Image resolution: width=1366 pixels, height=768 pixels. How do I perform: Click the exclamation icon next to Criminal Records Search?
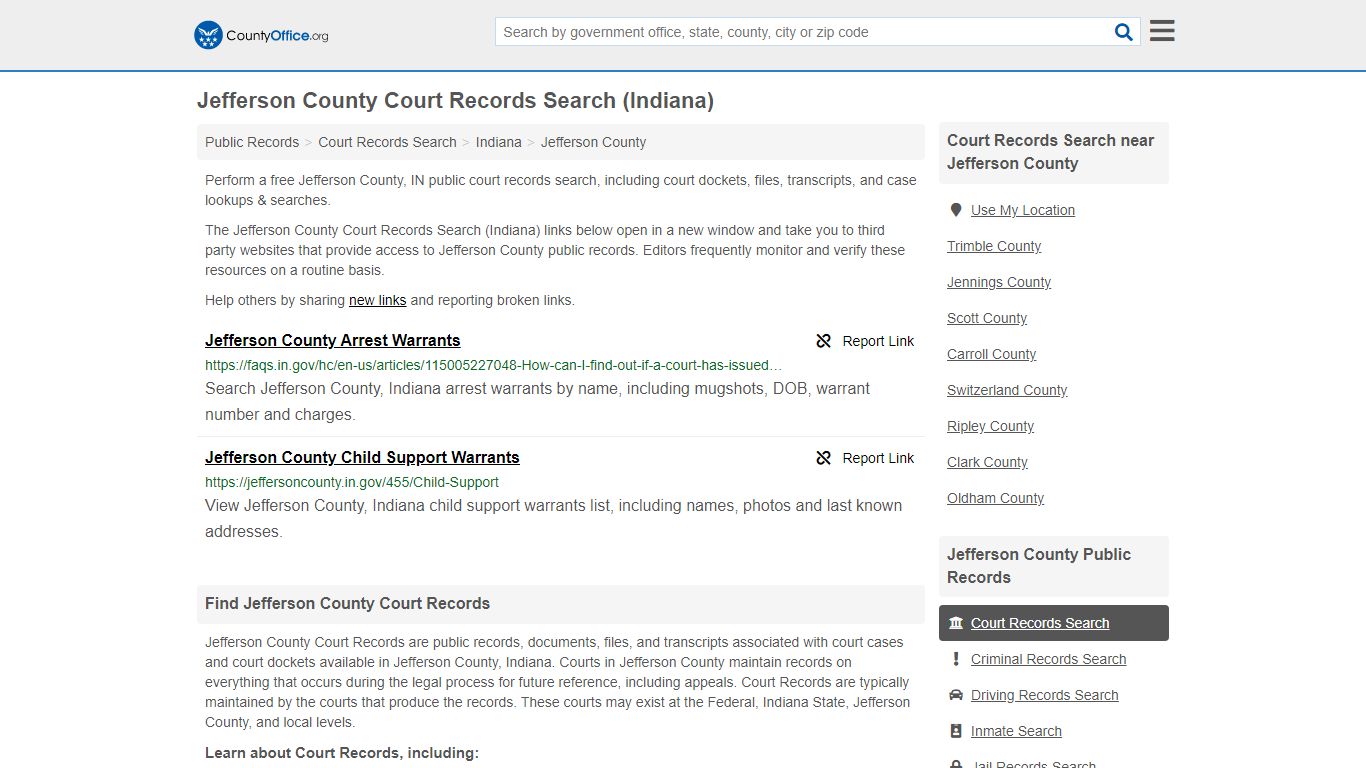tap(956, 659)
